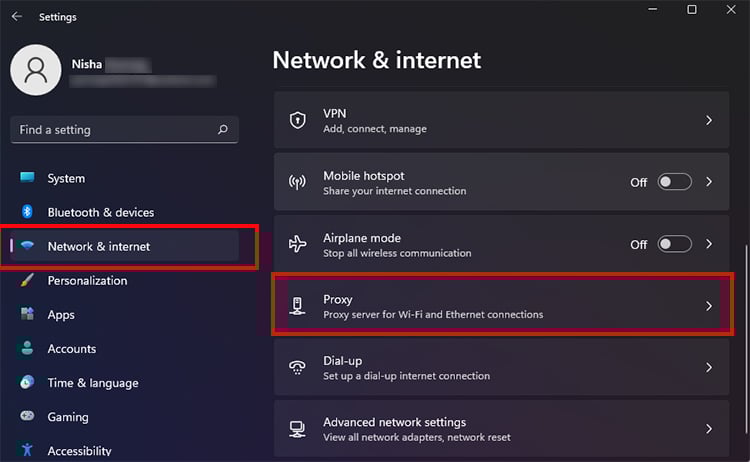Open Time & language settings
This screenshot has height=462, width=750.
(92, 383)
